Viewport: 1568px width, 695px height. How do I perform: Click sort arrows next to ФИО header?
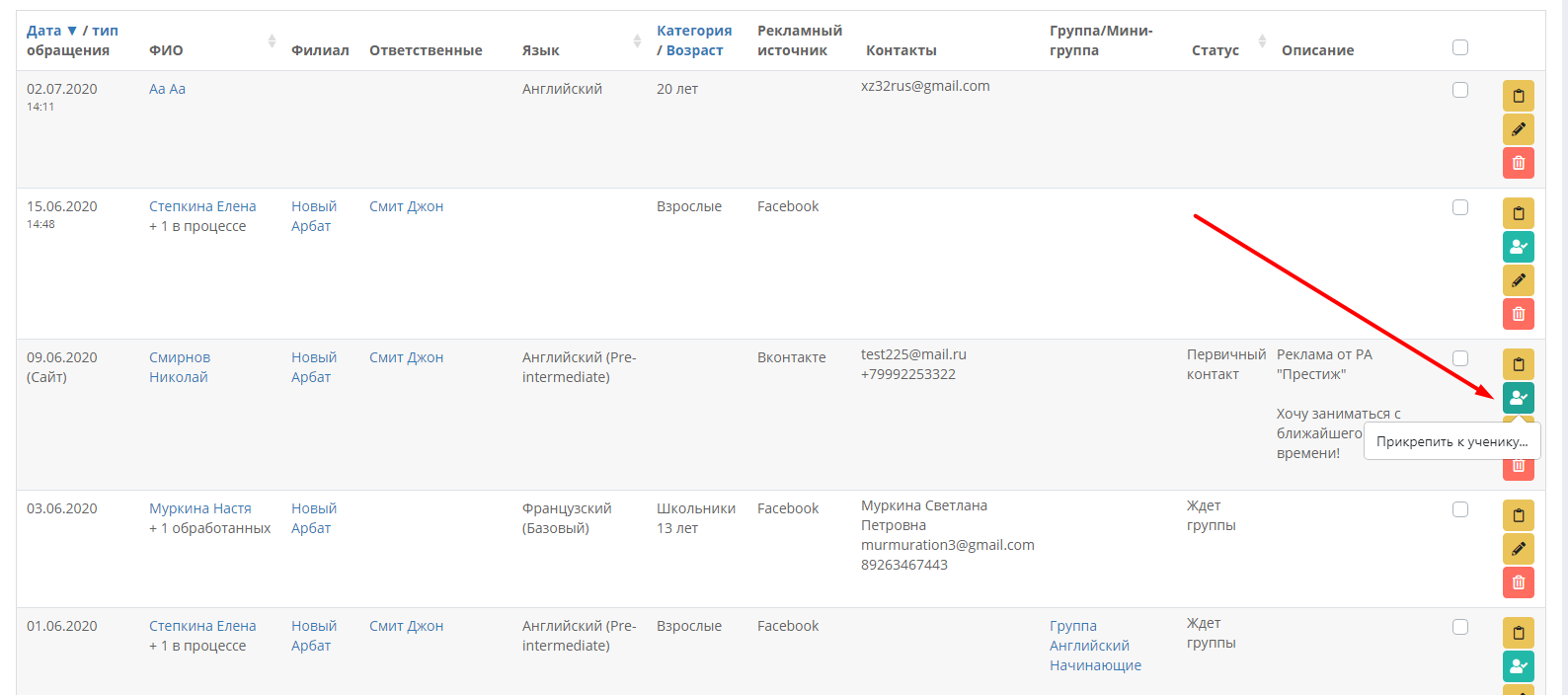[x=272, y=40]
